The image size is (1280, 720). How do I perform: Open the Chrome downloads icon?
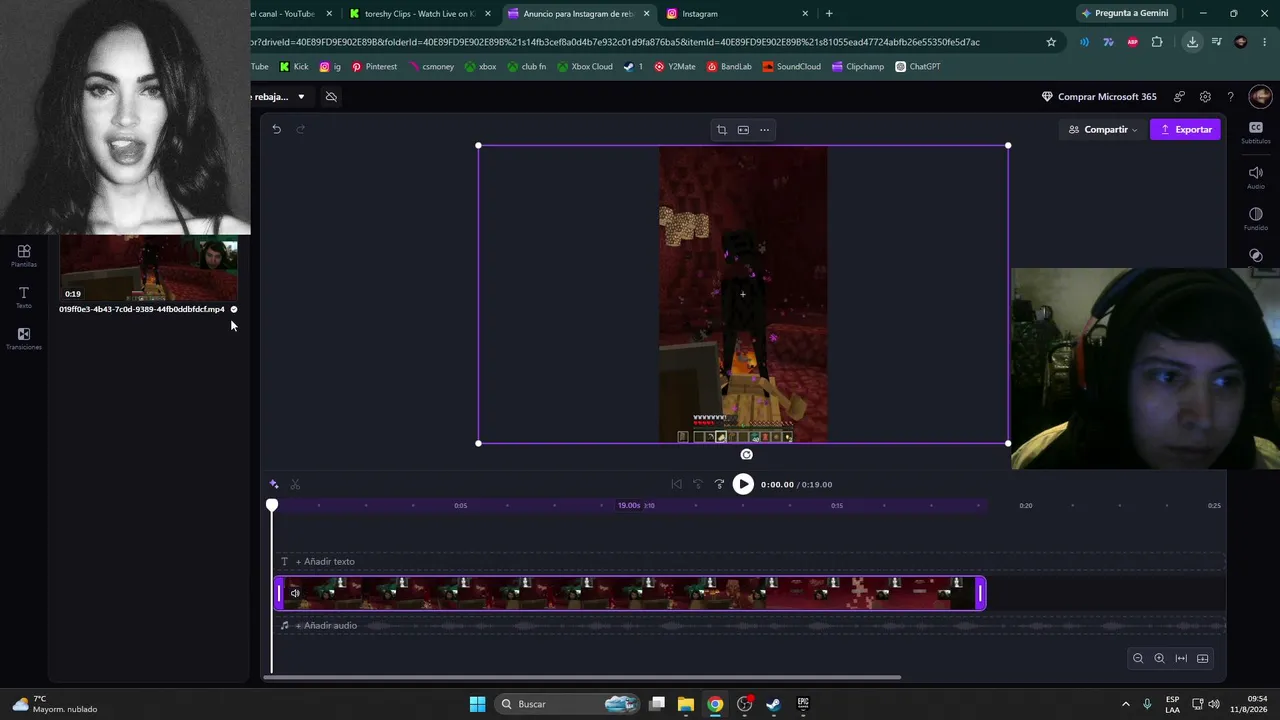point(1192,42)
